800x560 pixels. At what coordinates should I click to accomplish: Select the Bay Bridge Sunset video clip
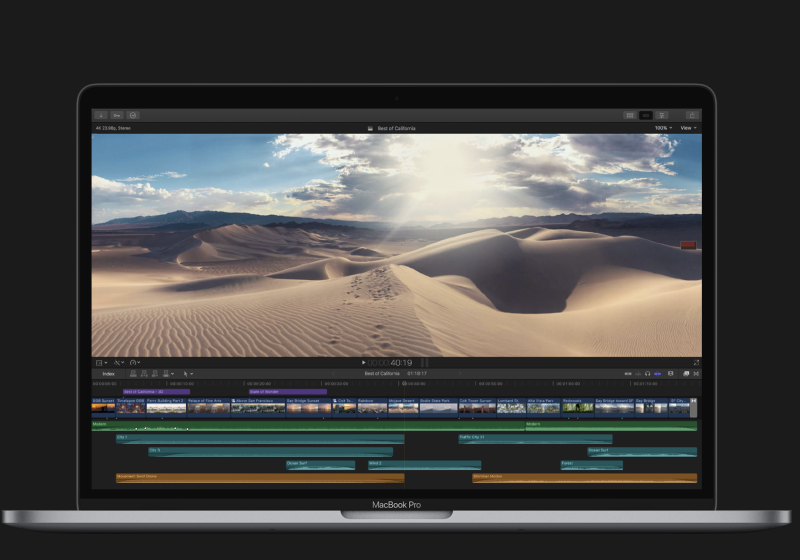(307, 407)
